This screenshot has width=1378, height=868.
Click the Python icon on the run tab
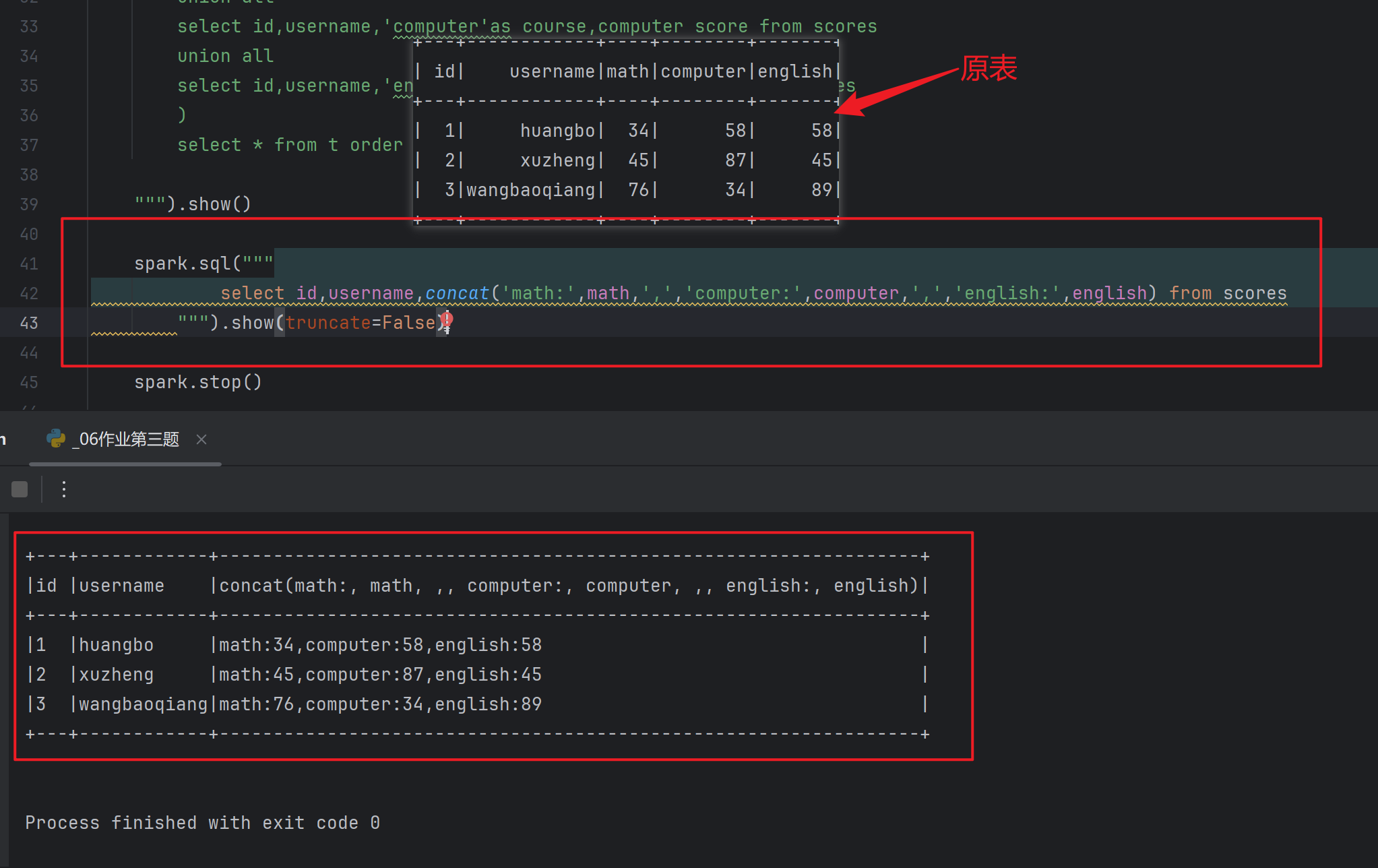pos(56,439)
